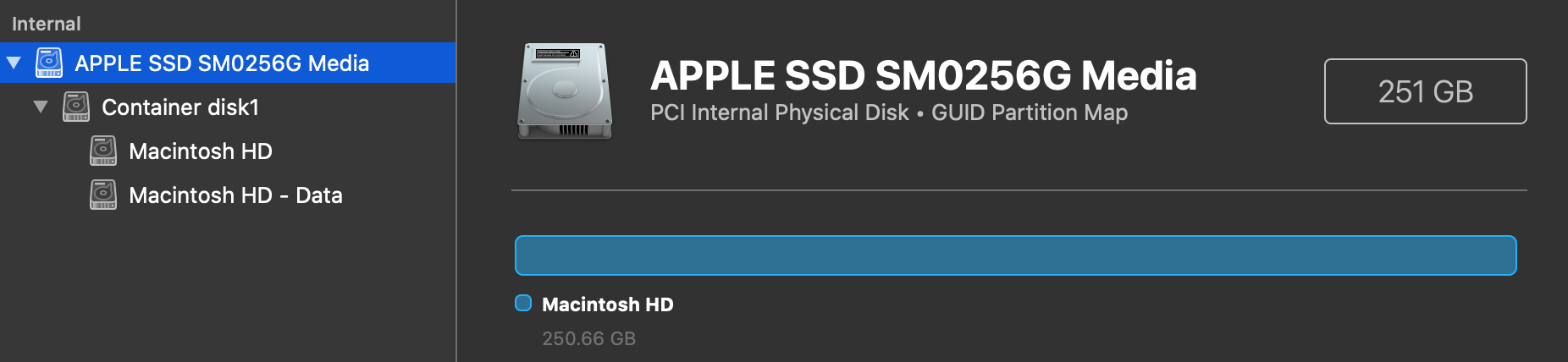1568x362 pixels.
Task: Collapse the APPLE SSD SM0256G Media disclosure triangle
Action: 14,63
